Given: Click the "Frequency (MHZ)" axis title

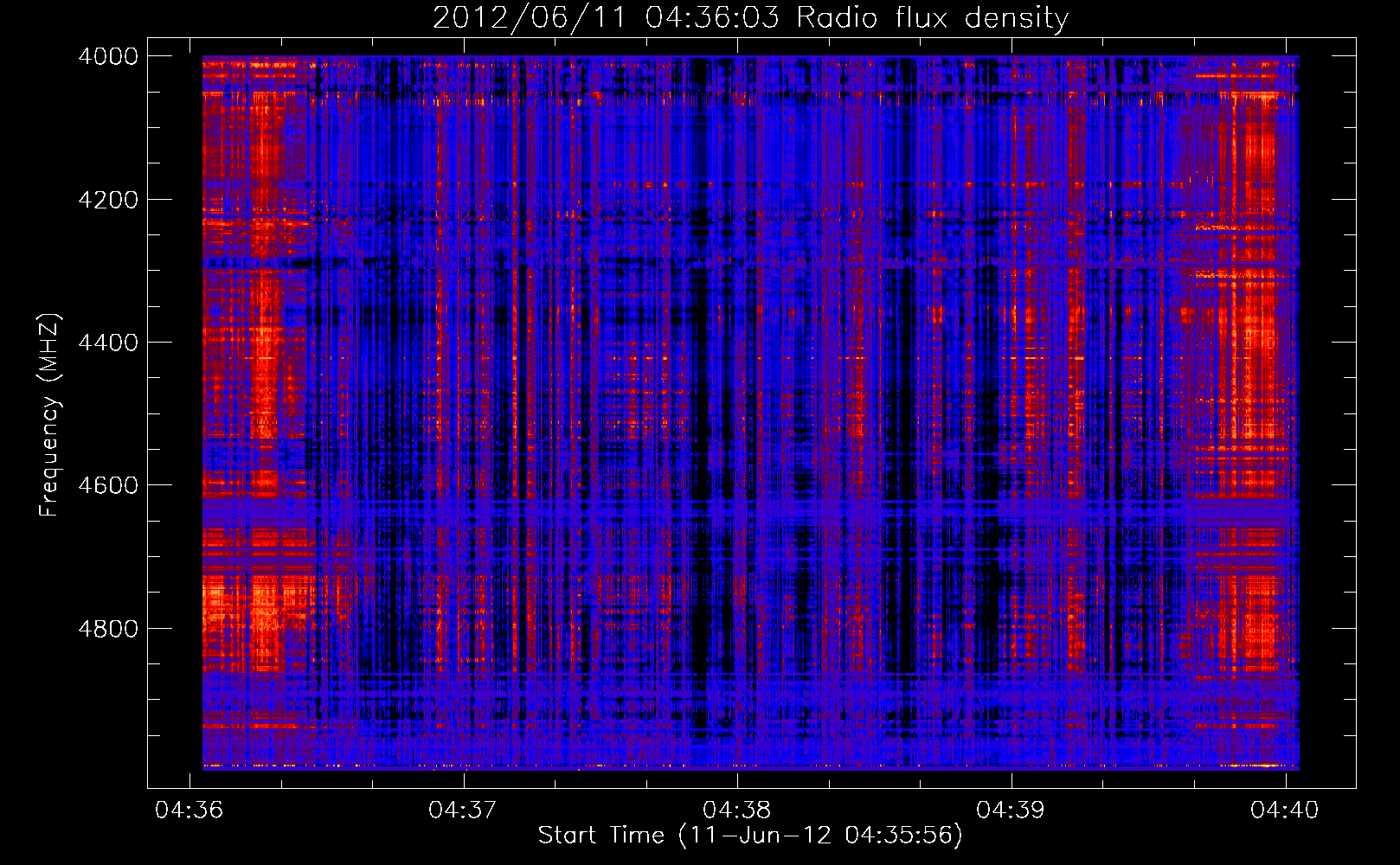Looking at the screenshot, I should [49, 415].
